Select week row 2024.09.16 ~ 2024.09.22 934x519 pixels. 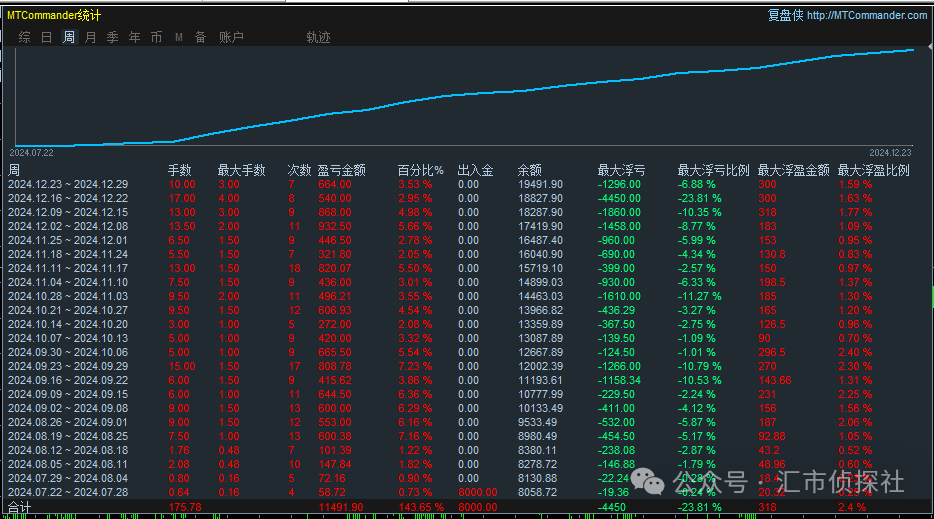(x=467, y=380)
